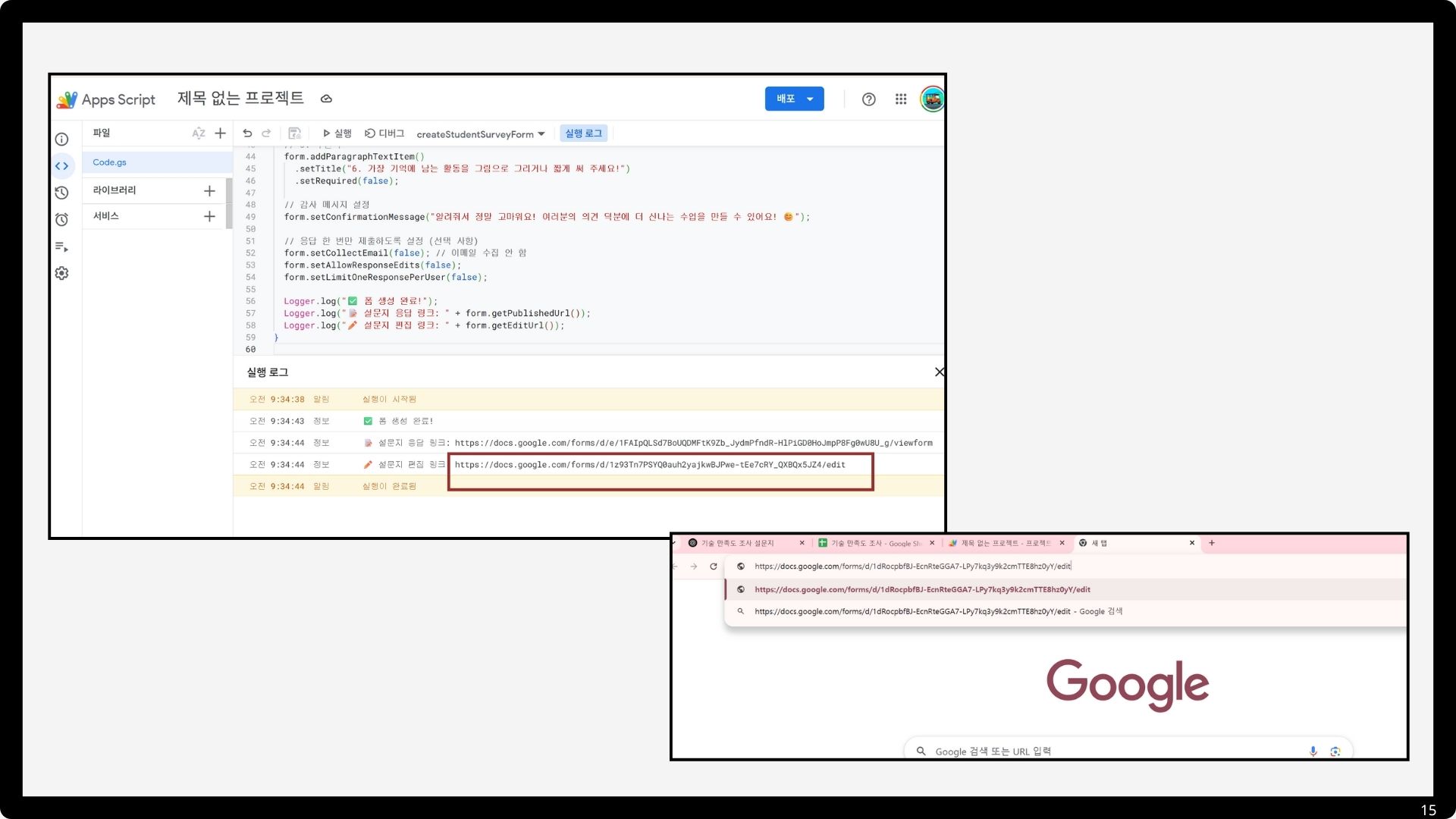Open Project Settings gear icon
The height and width of the screenshot is (819, 1456).
point(62,273)
